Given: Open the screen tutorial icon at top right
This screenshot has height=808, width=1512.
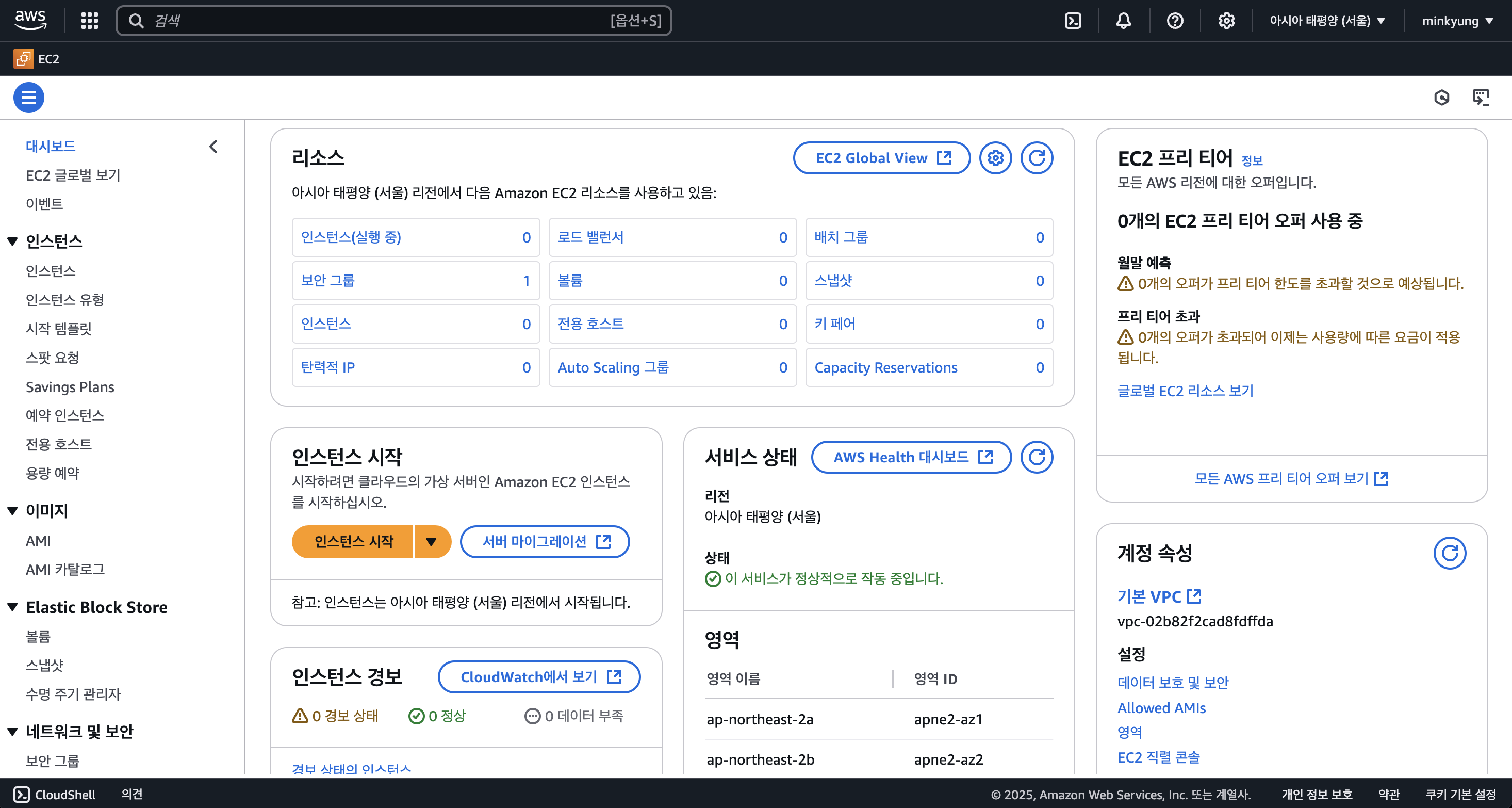Looking at the screenshot, I should point(1481,98).
